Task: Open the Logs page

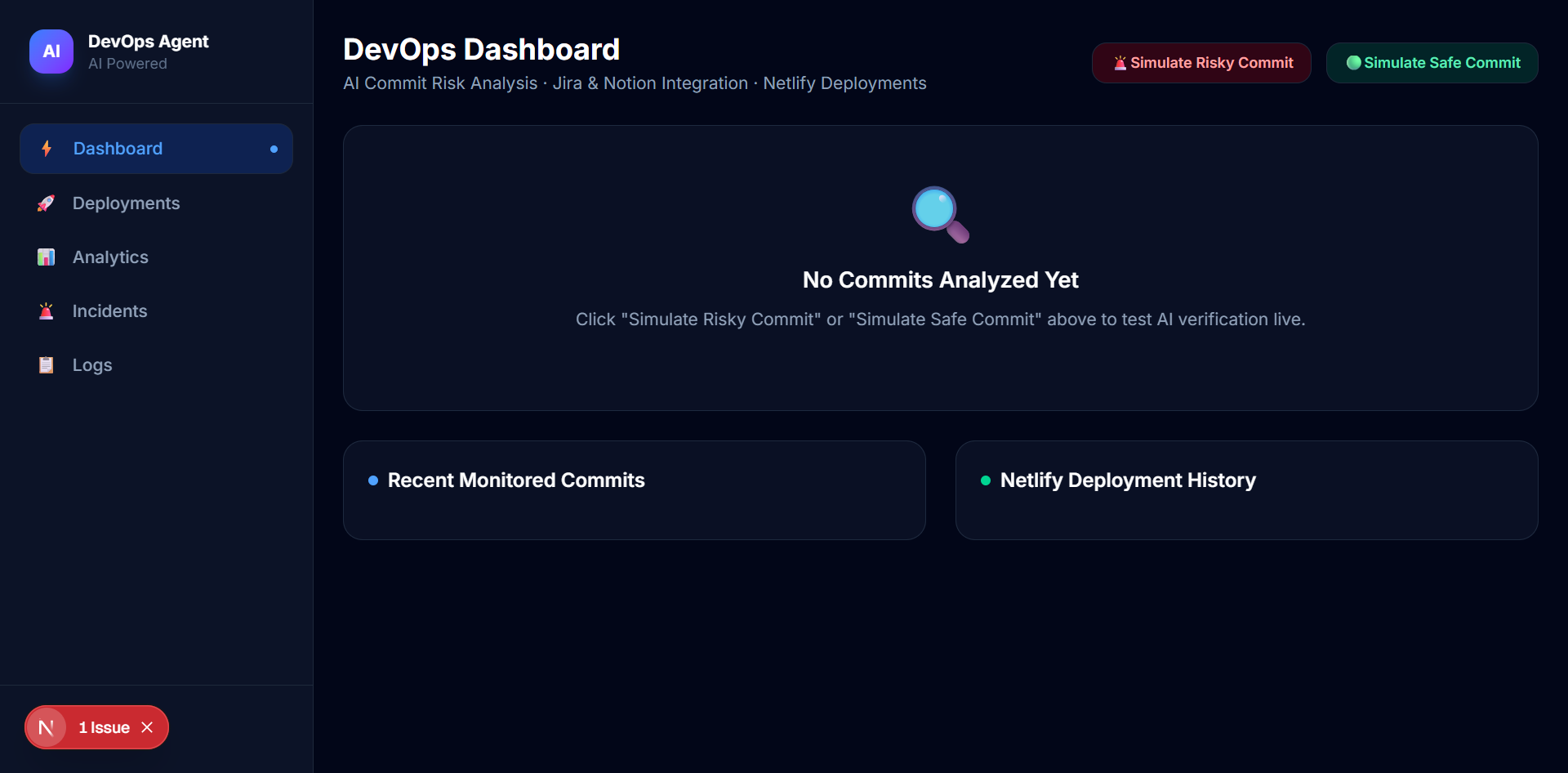Action: (156, 365)
